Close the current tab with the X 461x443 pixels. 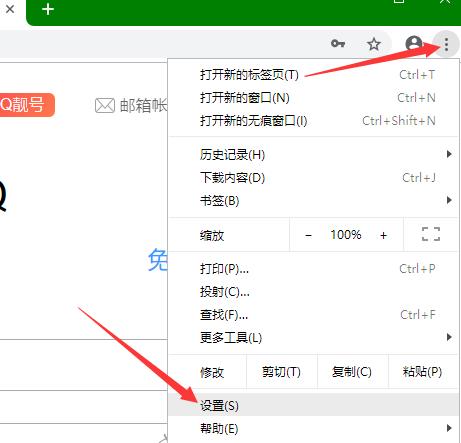10,9
